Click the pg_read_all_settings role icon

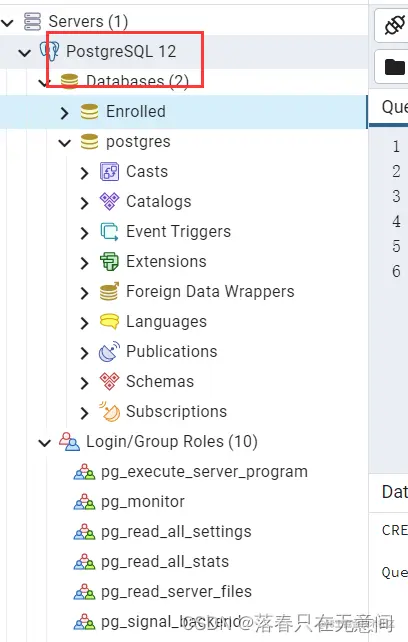(x=84, y=532)
